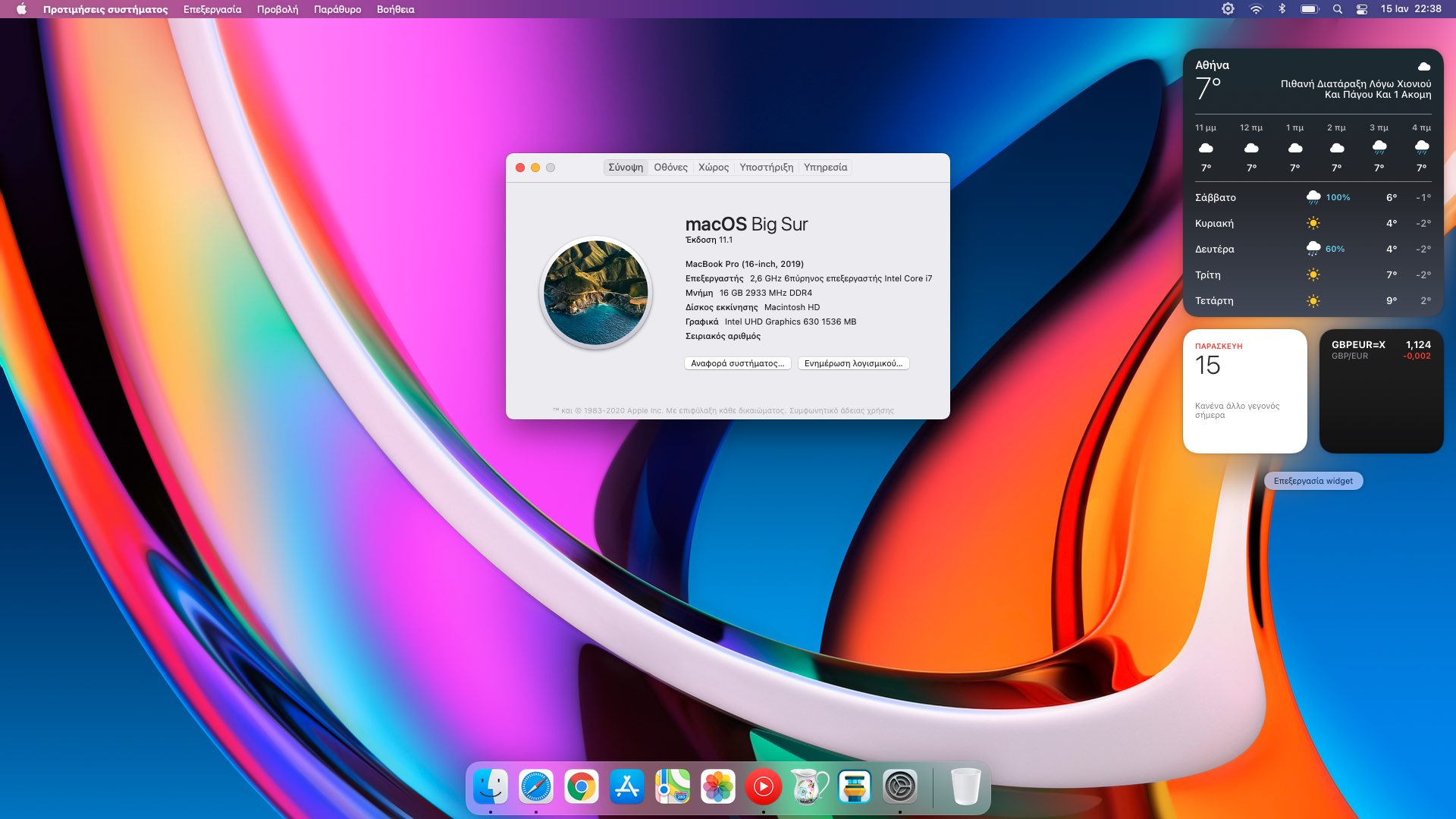Open the Trash in the Dock
Screen dimensions: 1456x819
(965, 787)
